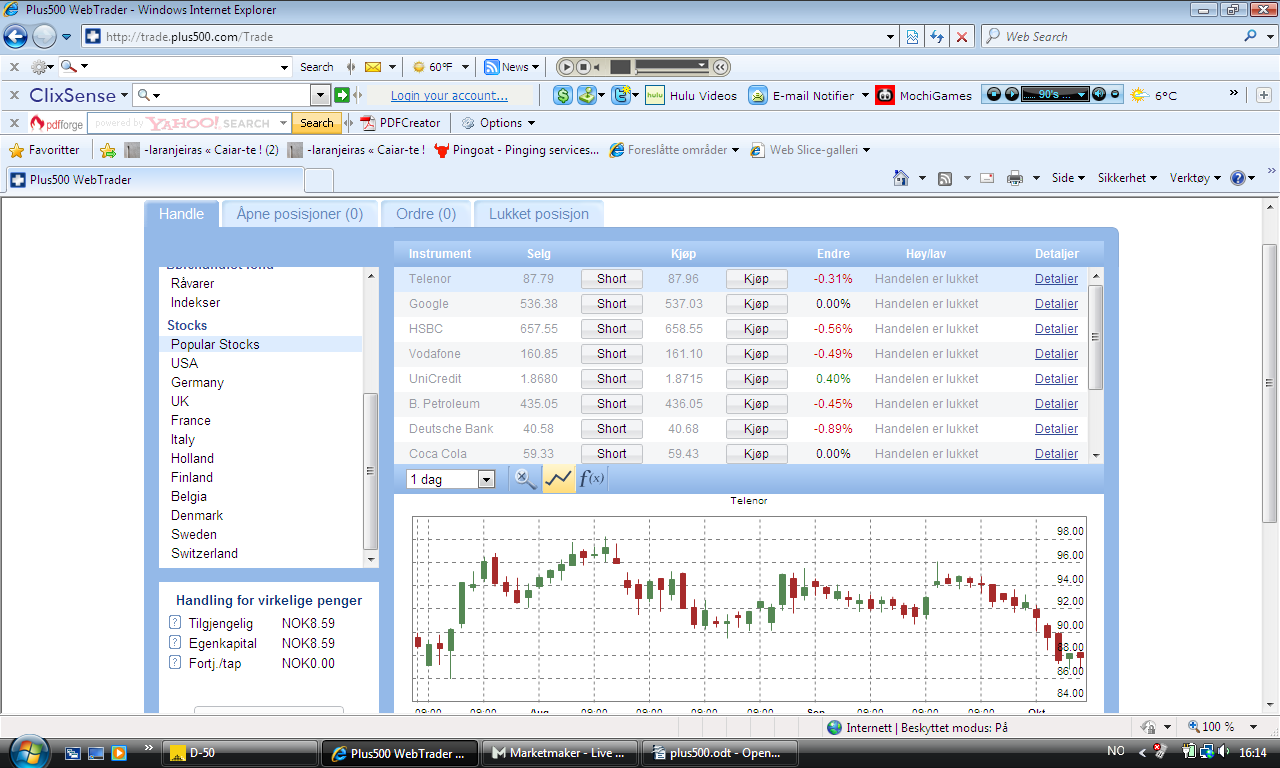Open the Verktøy menu dropdown
1280x768 pixels.
(x=1195, y=178)
